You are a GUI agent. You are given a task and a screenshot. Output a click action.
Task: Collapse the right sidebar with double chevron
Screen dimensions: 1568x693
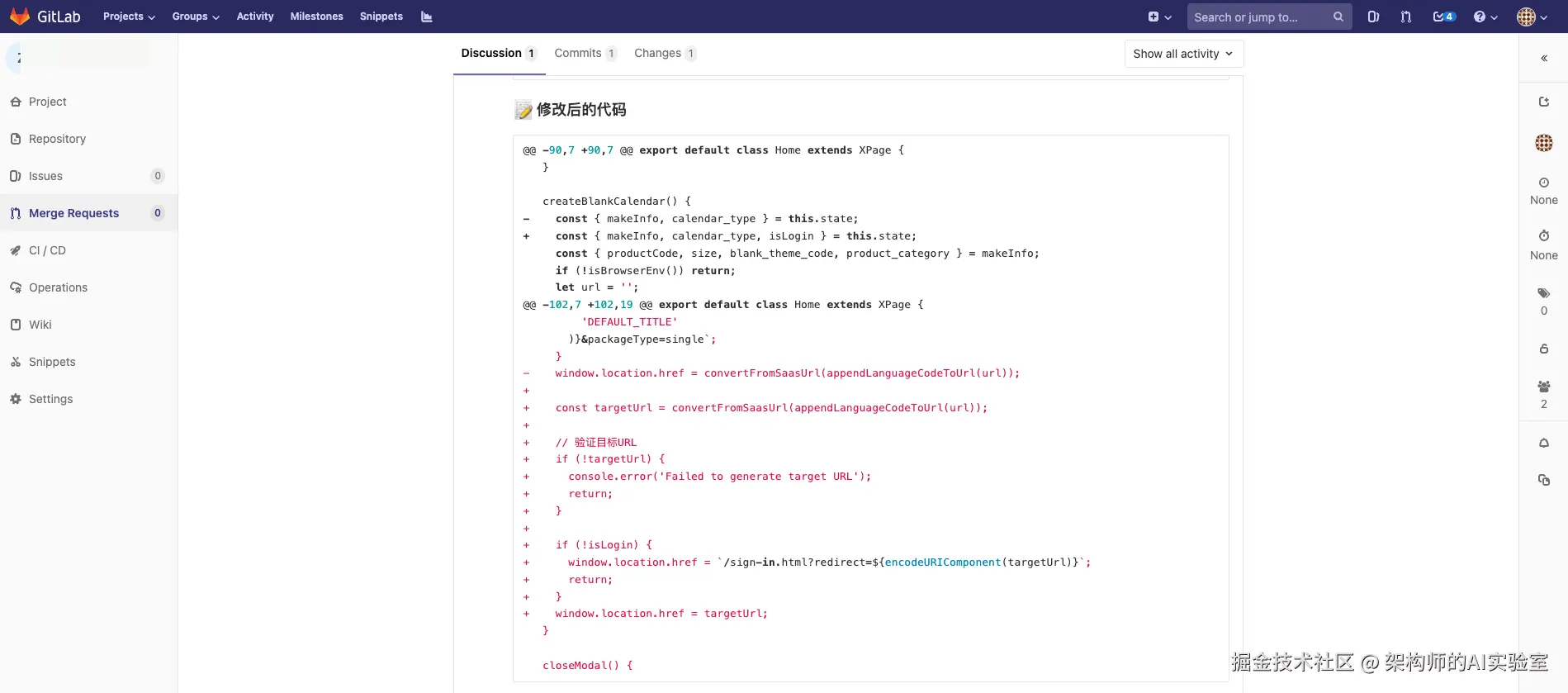point(1544,58)
